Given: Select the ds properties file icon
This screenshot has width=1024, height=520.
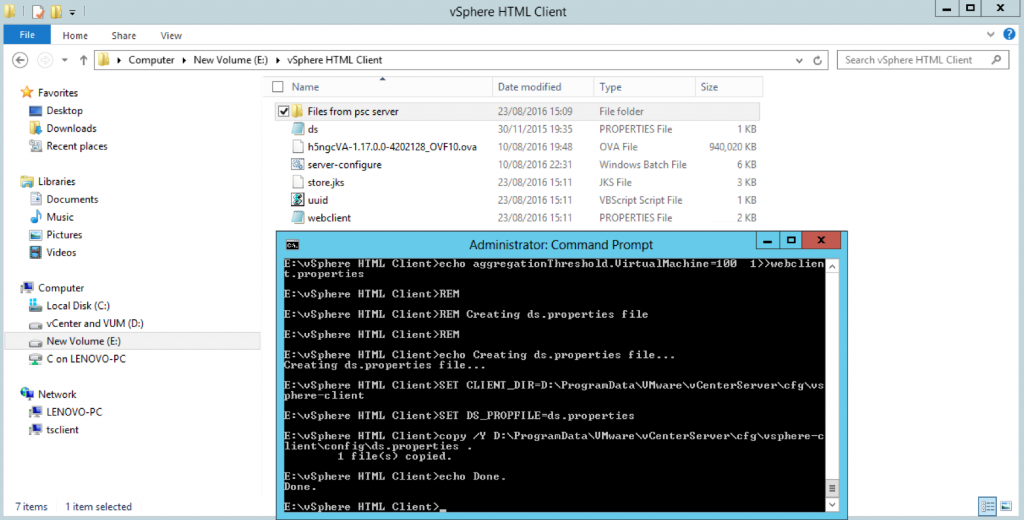Looking at the screenshot, I should [x=298, y=129].
